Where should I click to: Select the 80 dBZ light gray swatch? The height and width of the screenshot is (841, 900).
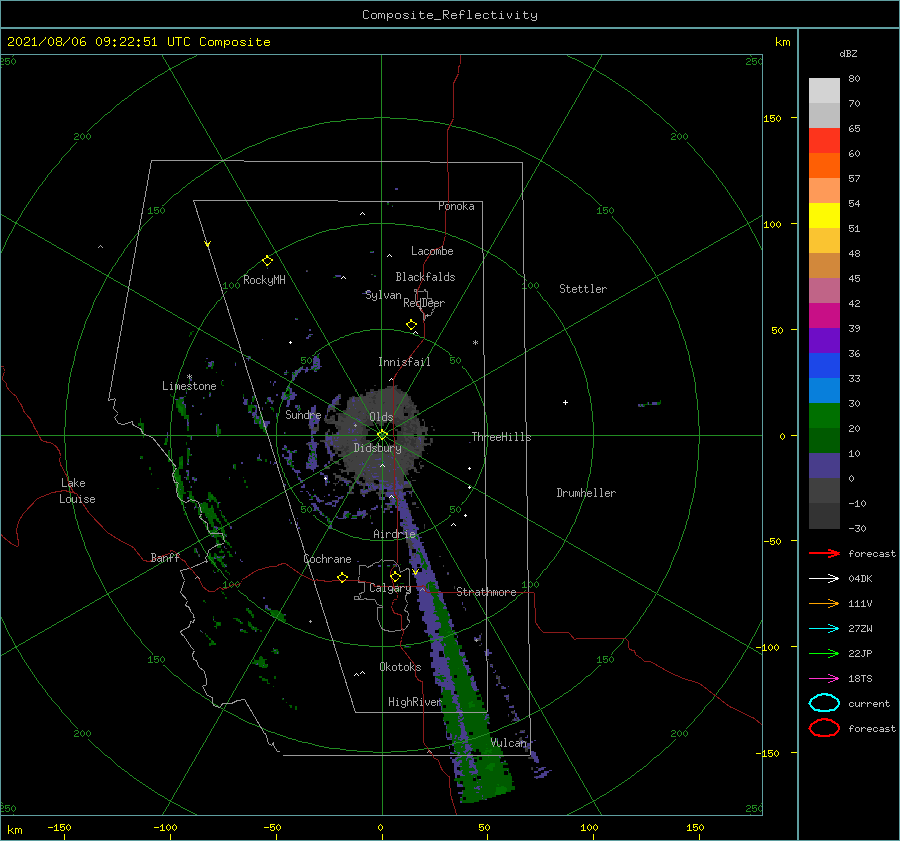coord(824,90)
